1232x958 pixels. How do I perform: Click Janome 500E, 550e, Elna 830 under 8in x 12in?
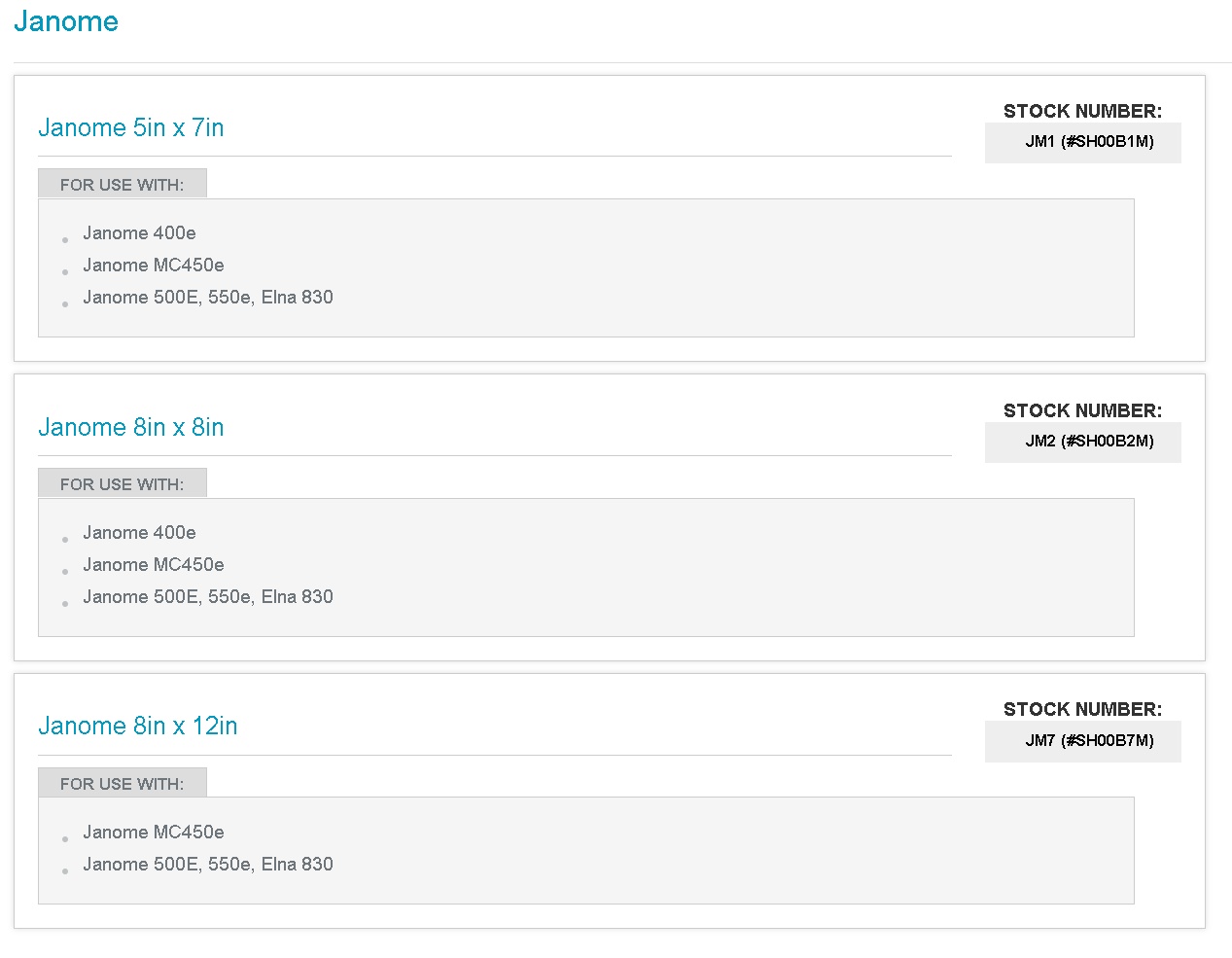point(208,865)
